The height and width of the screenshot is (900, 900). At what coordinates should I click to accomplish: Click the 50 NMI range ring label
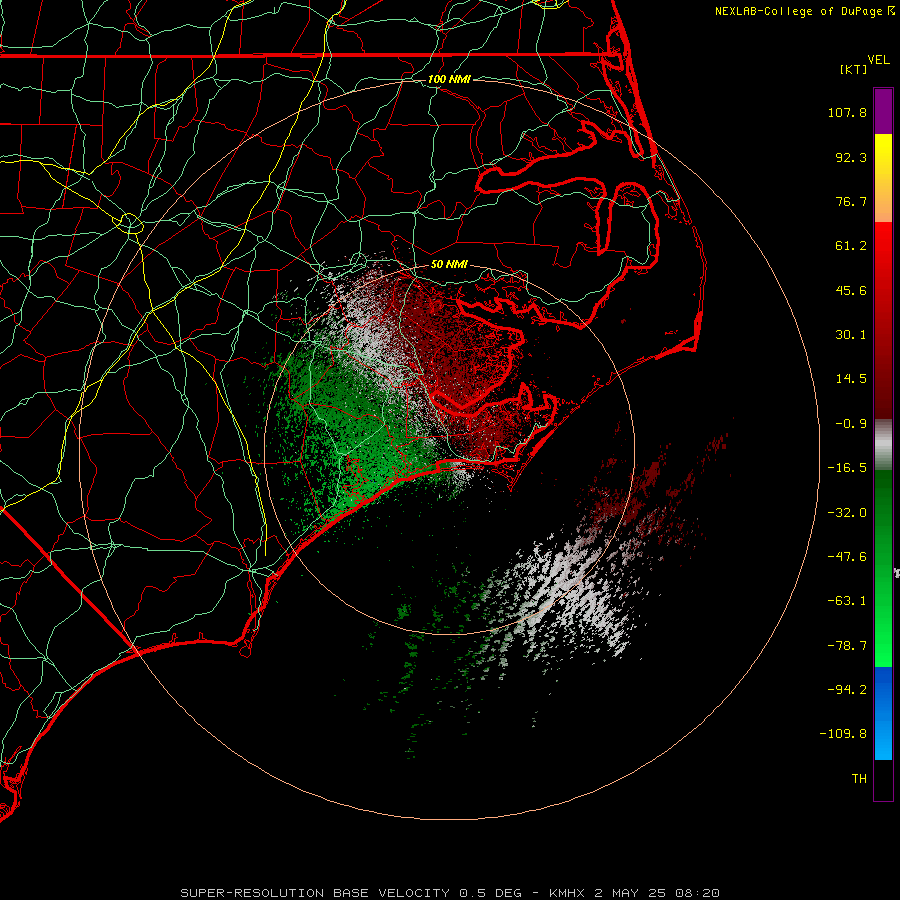point(449,265)
